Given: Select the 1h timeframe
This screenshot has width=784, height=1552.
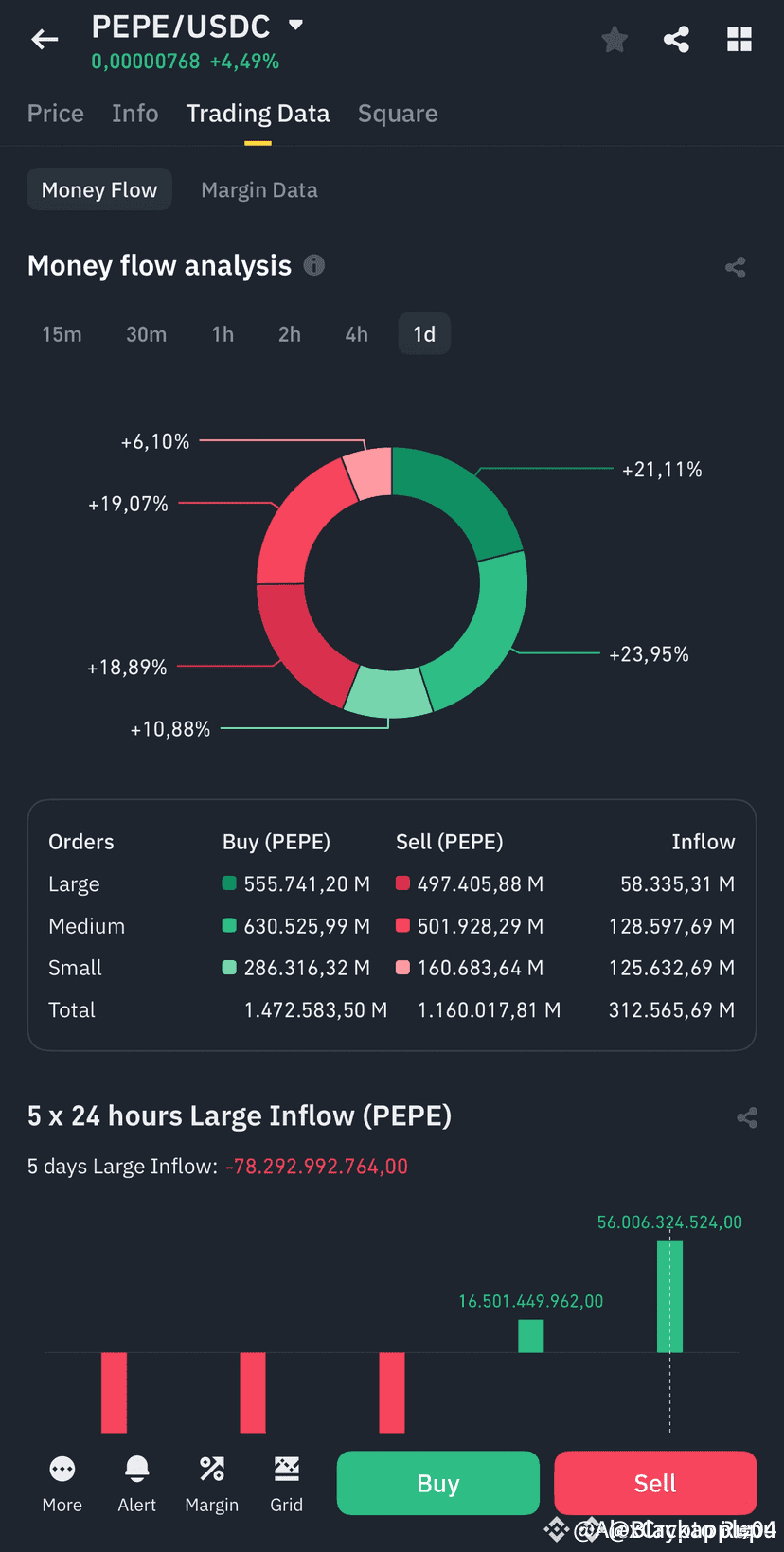Looking at the screenshot, I should coord(223,333).
